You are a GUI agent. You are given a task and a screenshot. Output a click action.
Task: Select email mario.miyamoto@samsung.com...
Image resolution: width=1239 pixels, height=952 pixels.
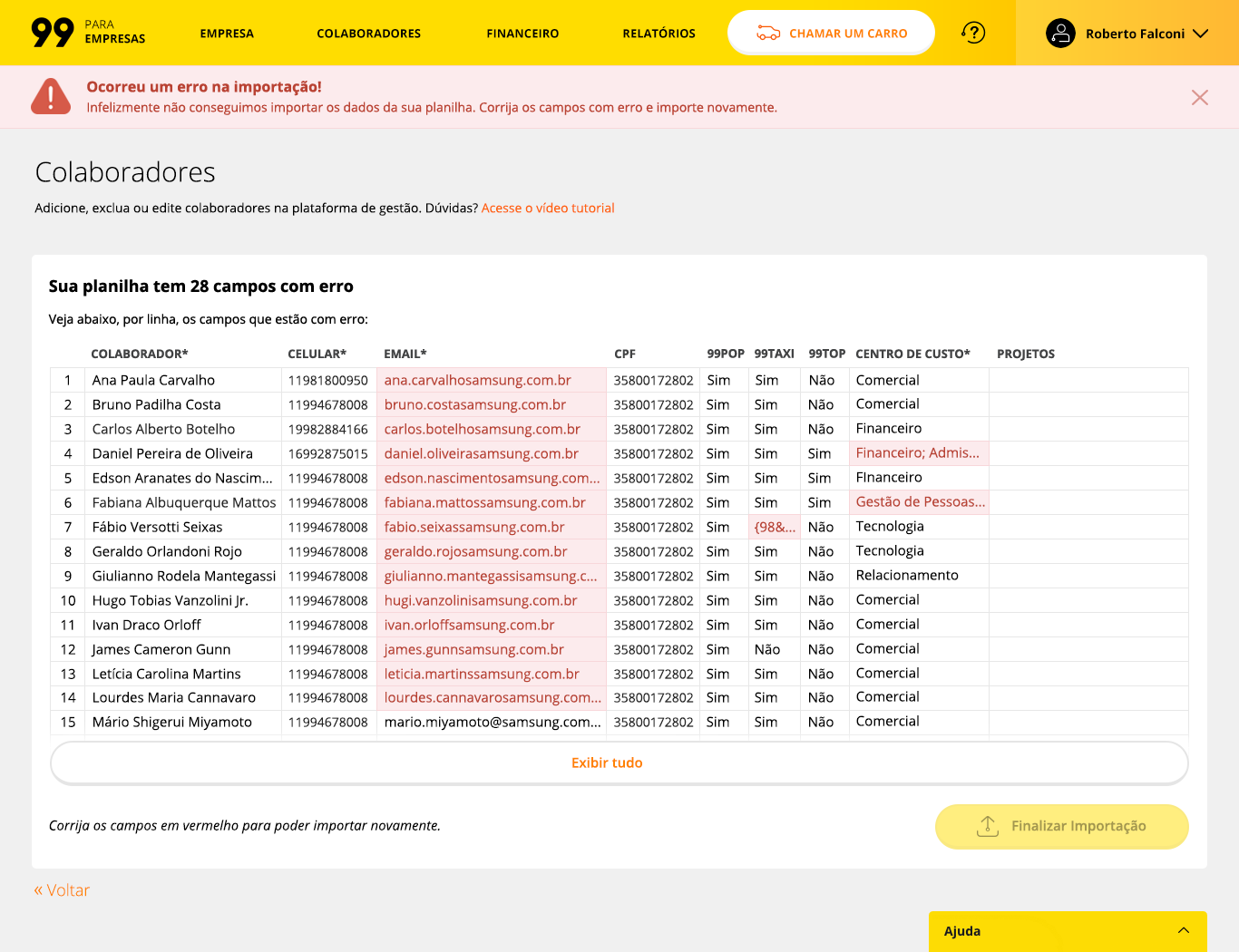pyautogui.click(x=493, y=722)
